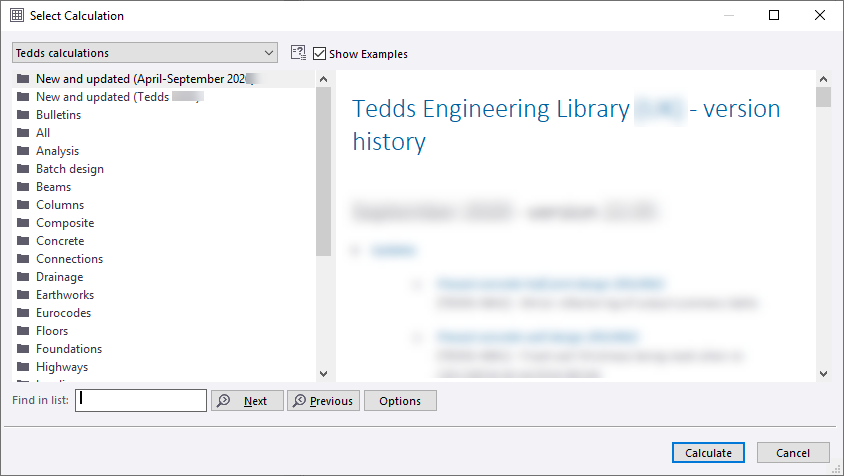844x476 pixels.
Task: Click the folder icon next to Beams
Action: 23,187
